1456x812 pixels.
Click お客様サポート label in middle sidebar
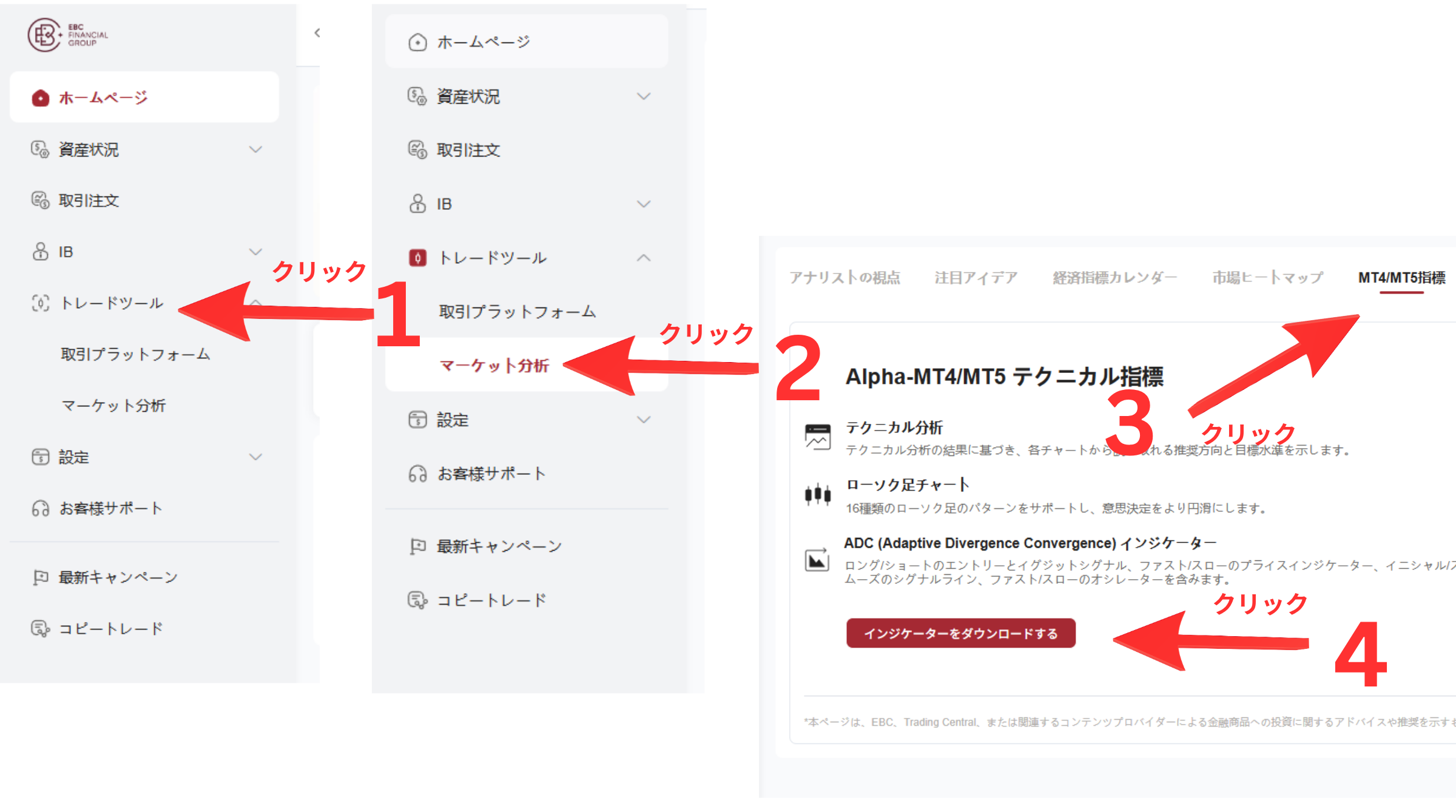click(491, 474)
